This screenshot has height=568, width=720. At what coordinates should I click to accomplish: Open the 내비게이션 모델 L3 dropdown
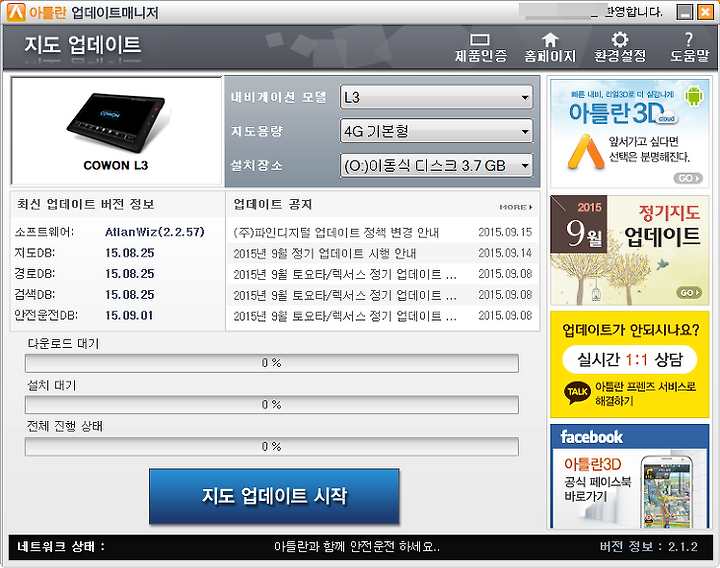436,97
